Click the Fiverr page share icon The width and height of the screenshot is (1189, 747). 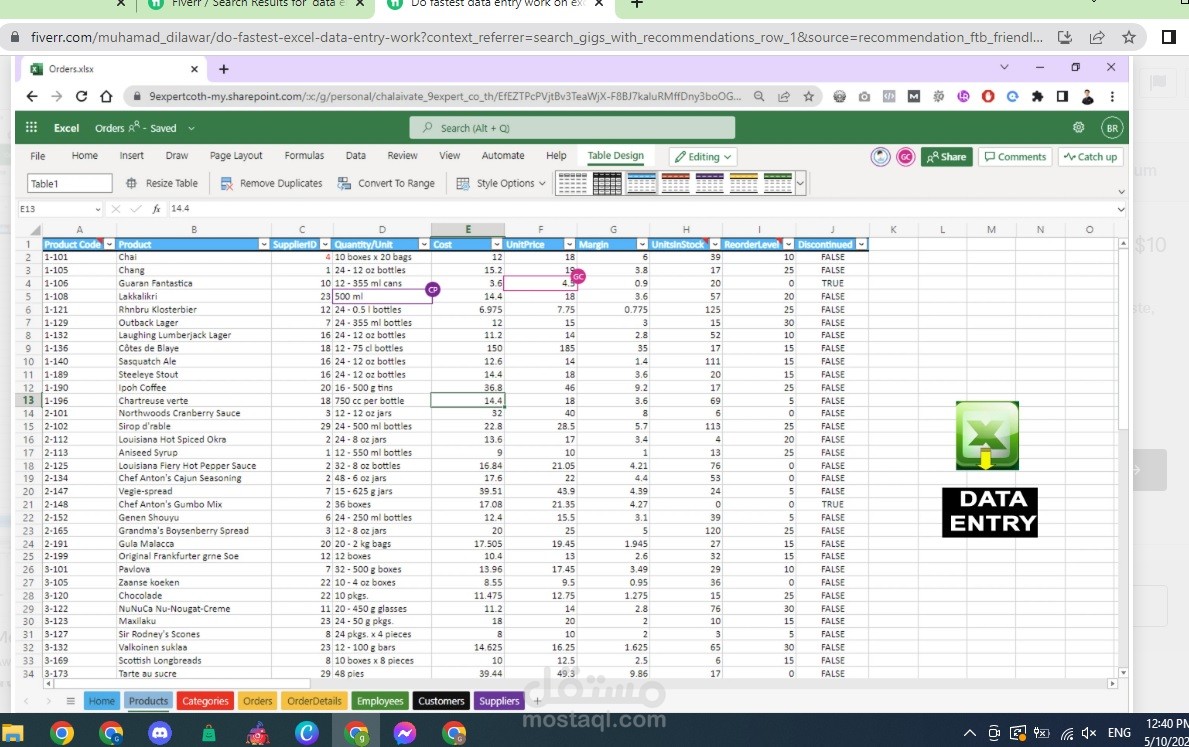coord(1096,37)
